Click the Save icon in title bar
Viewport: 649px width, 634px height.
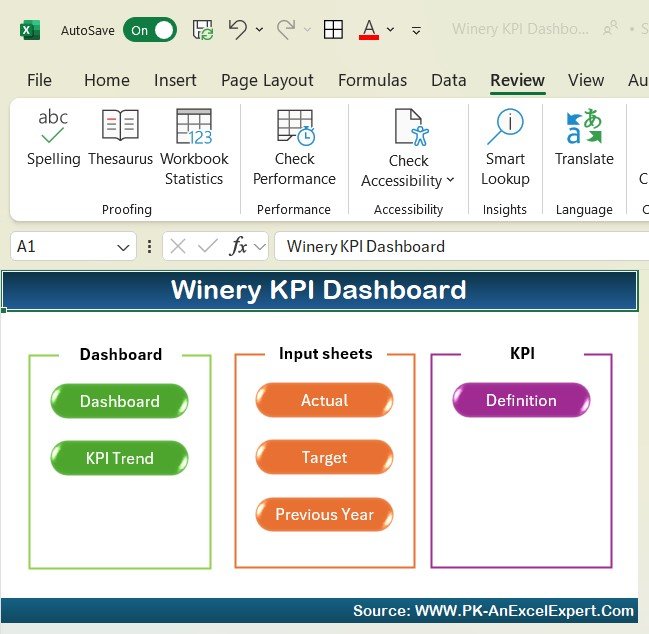pos(203,30)
